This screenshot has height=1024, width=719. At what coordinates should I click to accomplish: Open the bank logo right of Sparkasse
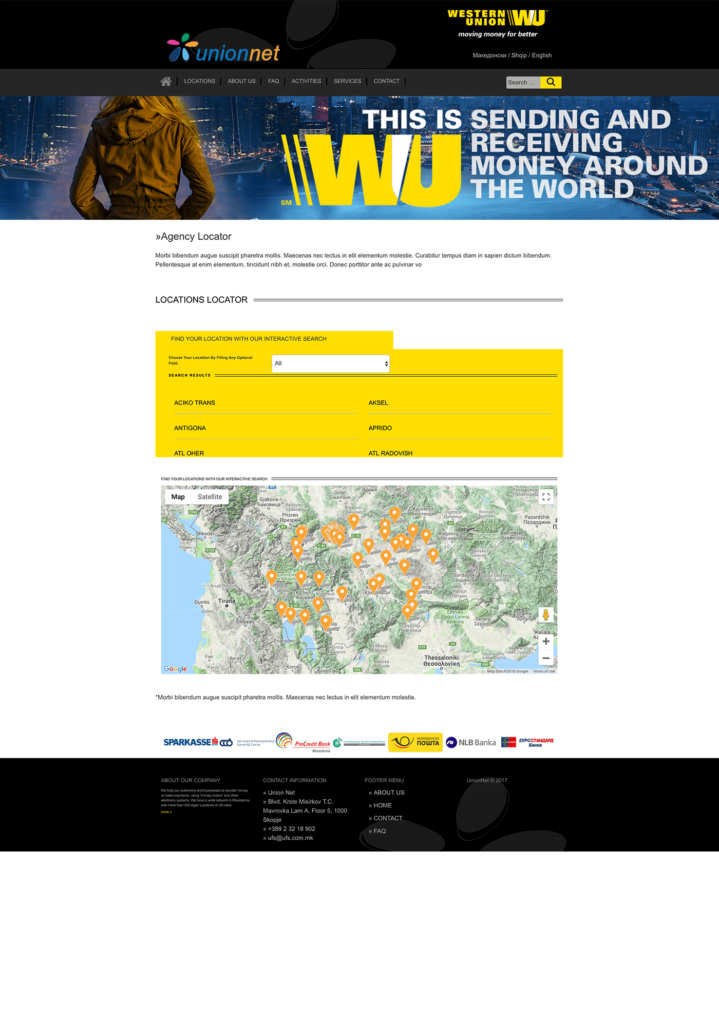(x=247, y=743)
